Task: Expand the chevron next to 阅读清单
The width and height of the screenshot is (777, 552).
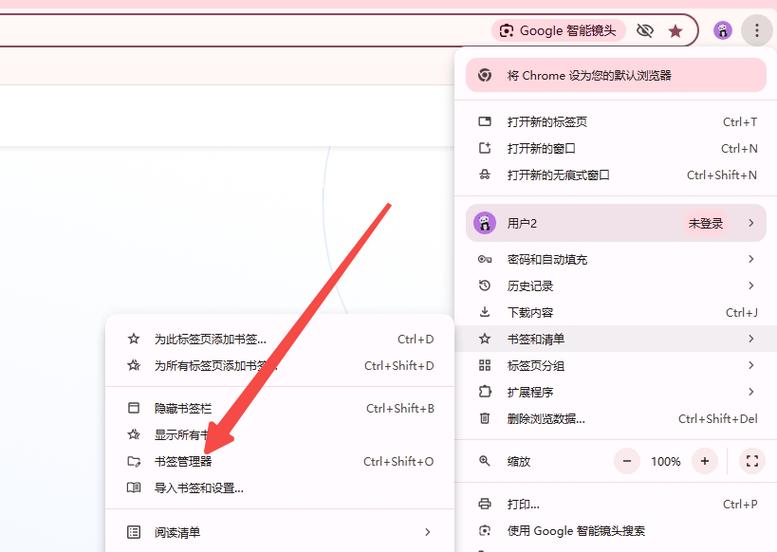Action: 427,532
